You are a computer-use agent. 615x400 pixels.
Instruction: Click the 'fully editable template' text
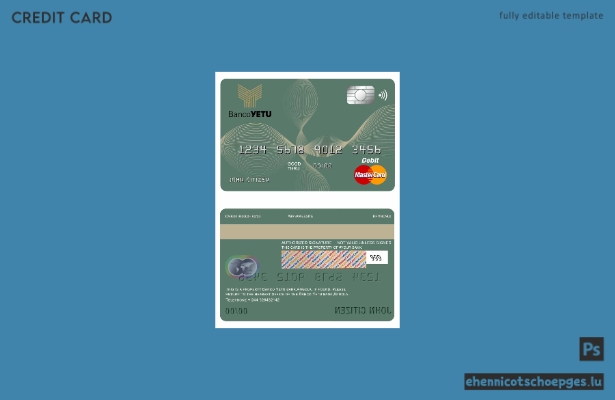pyautogui.click(x=551, y=16)
